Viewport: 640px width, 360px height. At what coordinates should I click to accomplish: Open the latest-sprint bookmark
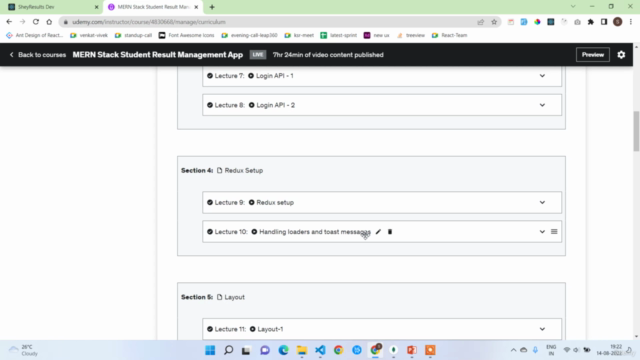pyautogui.click(x=339, y=36)
